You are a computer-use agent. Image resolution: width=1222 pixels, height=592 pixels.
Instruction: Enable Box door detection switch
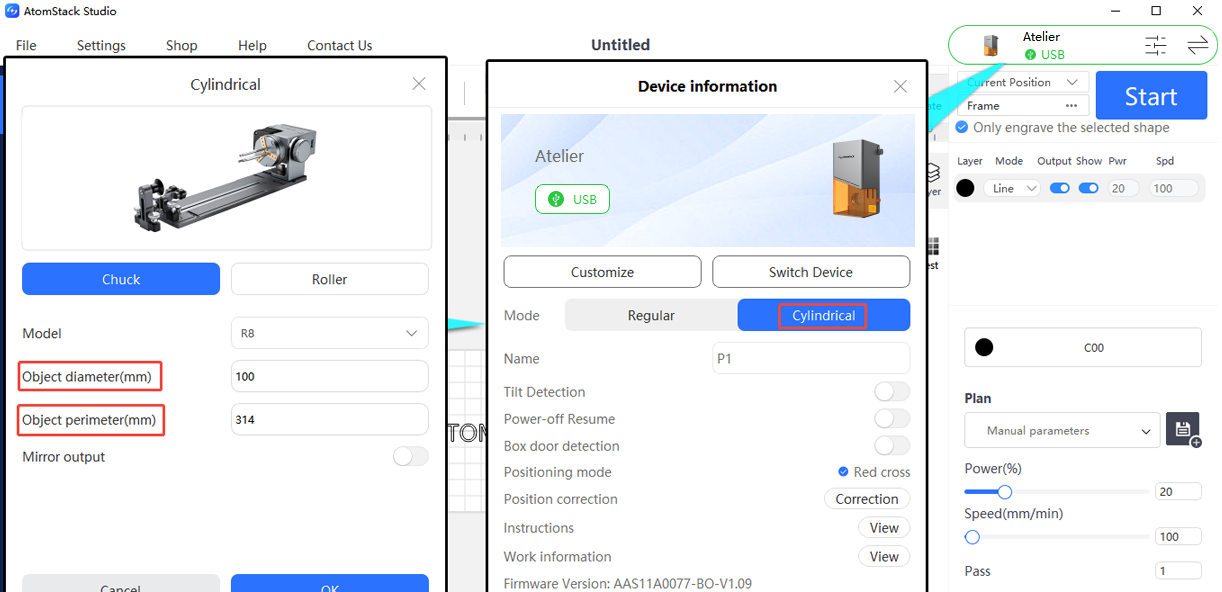click(x=892, y=445)
